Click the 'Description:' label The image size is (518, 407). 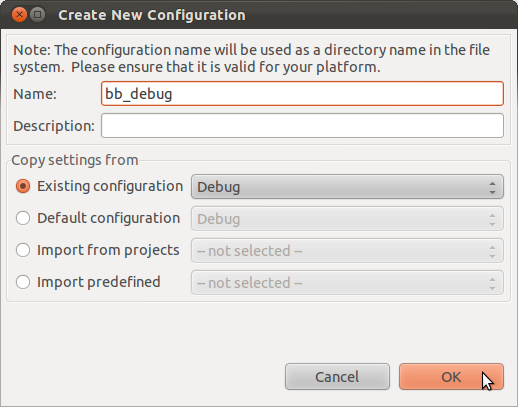pyautogui.click(x=54, y=126)
